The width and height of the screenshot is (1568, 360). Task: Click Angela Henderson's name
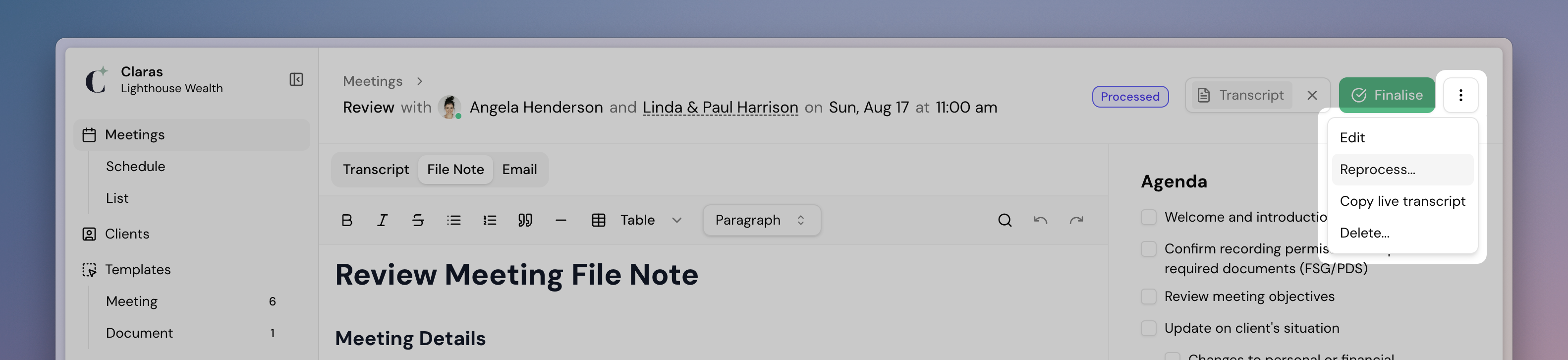(x=536, y=107)
